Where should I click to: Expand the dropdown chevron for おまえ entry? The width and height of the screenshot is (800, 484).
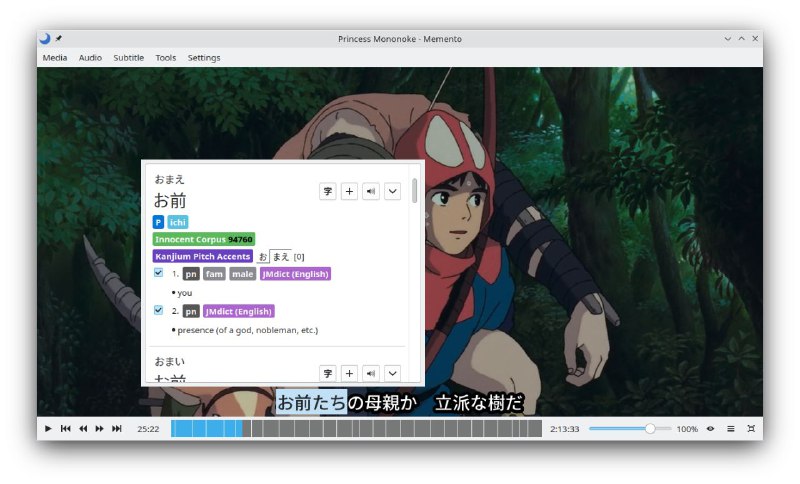point(393,191)
